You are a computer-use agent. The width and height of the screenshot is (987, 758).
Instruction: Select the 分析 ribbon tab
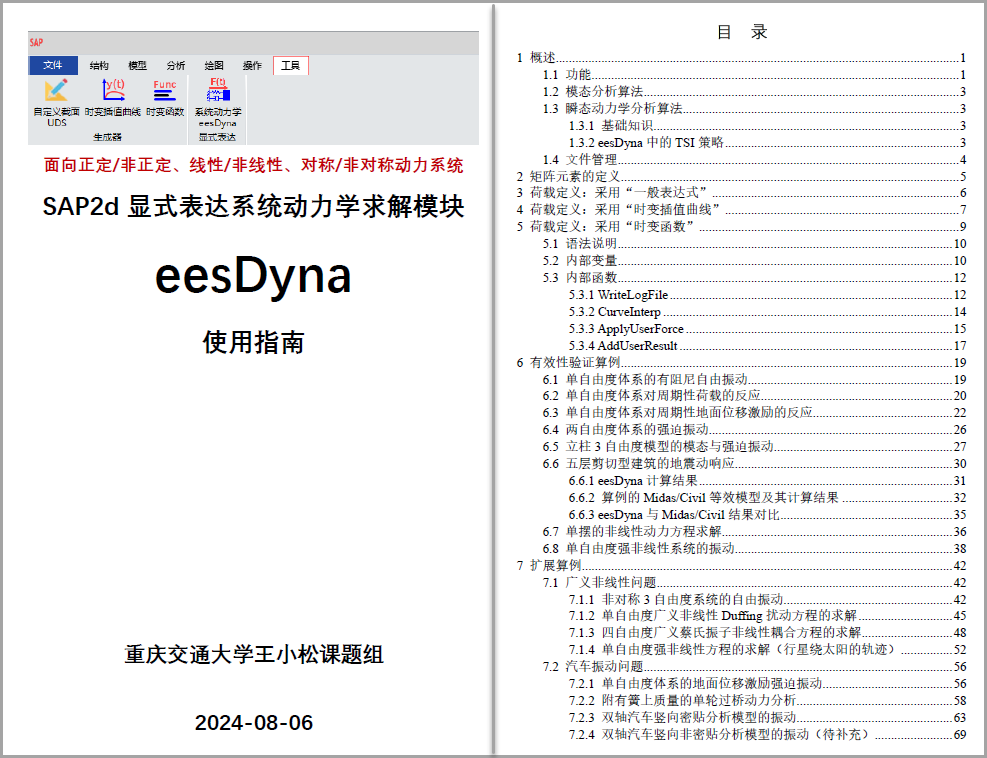click(x=176, y=65)
